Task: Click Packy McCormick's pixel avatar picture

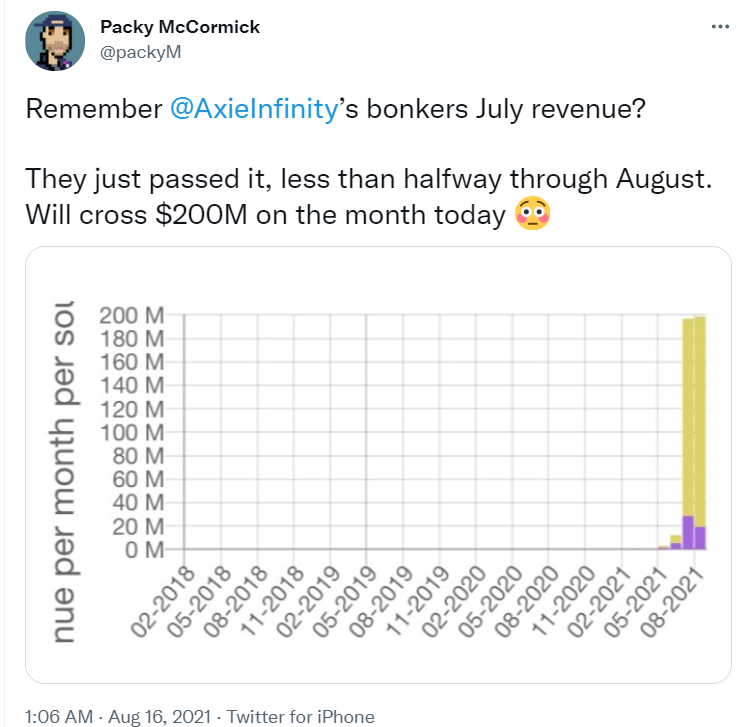Action: [x=55, y=41]
